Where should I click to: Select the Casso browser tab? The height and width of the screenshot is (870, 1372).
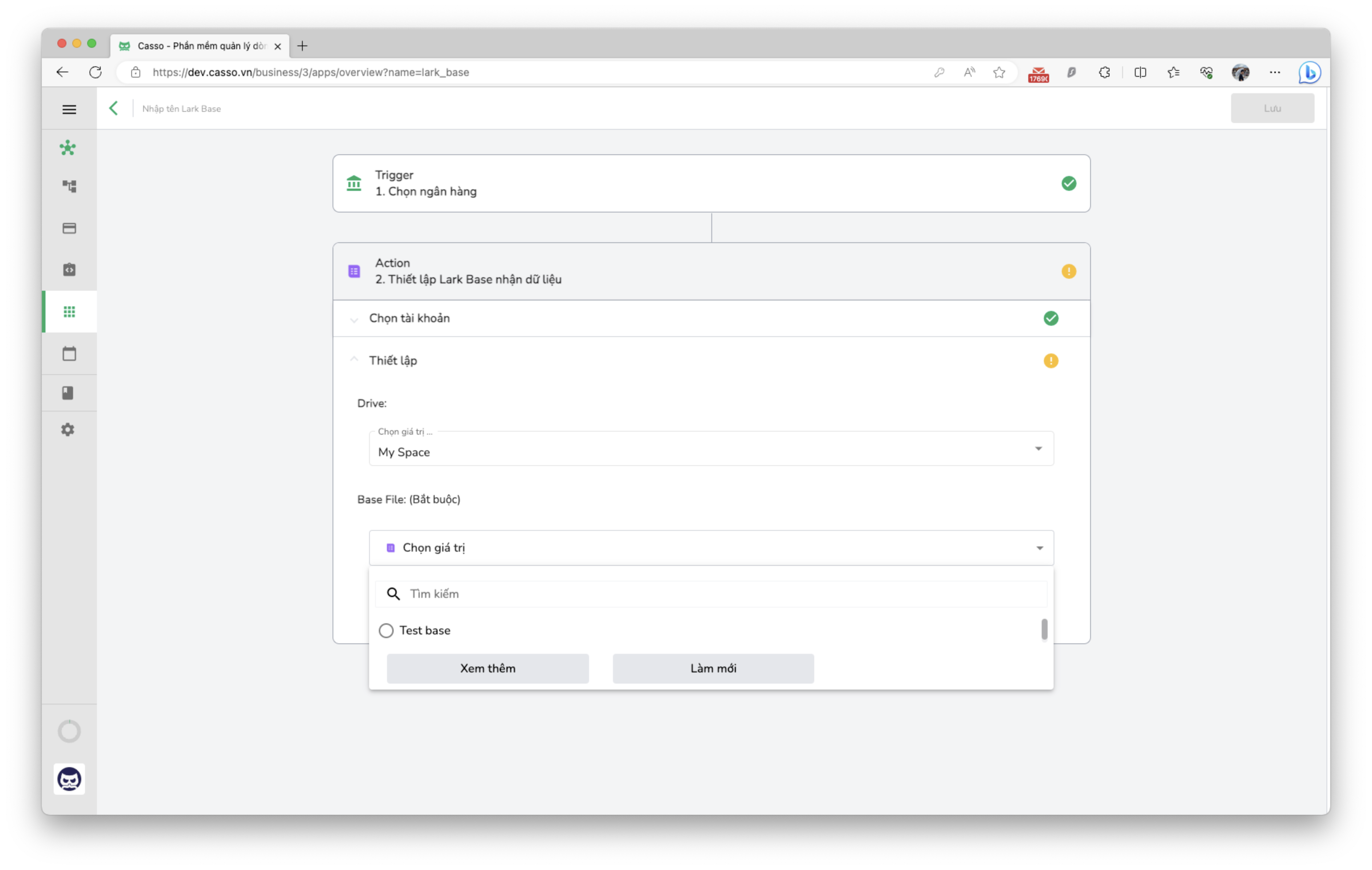(x=199, y=45)
